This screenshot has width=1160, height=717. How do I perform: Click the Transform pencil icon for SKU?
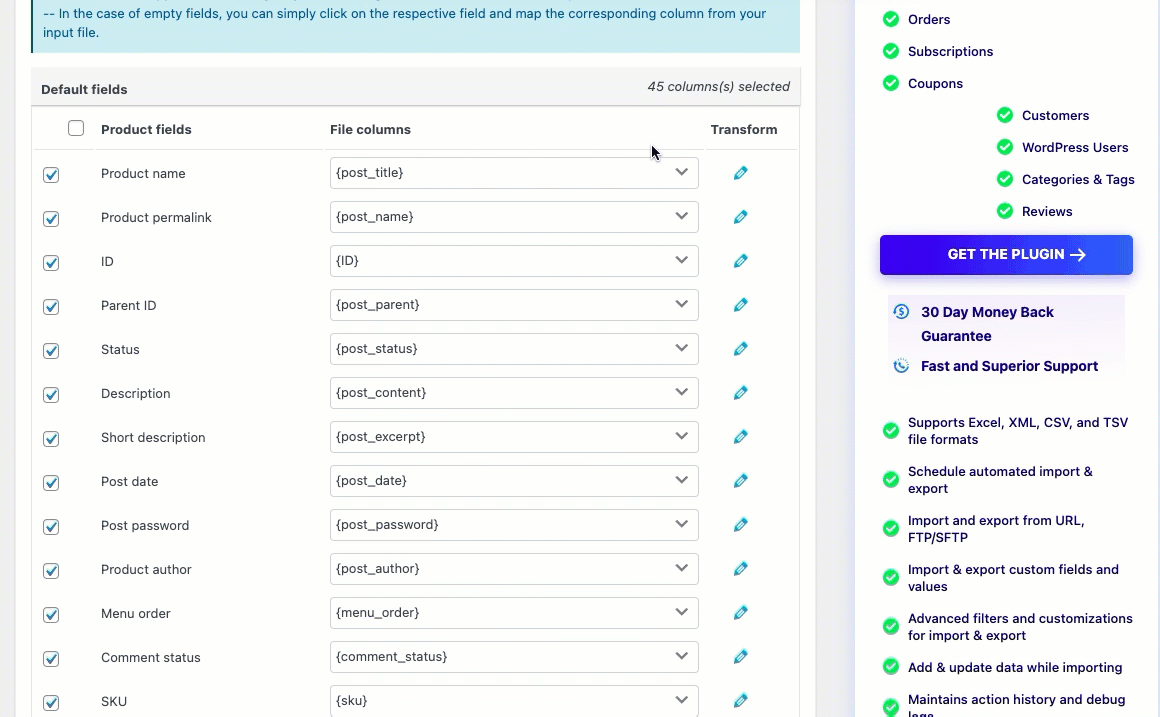click(740, 701)
